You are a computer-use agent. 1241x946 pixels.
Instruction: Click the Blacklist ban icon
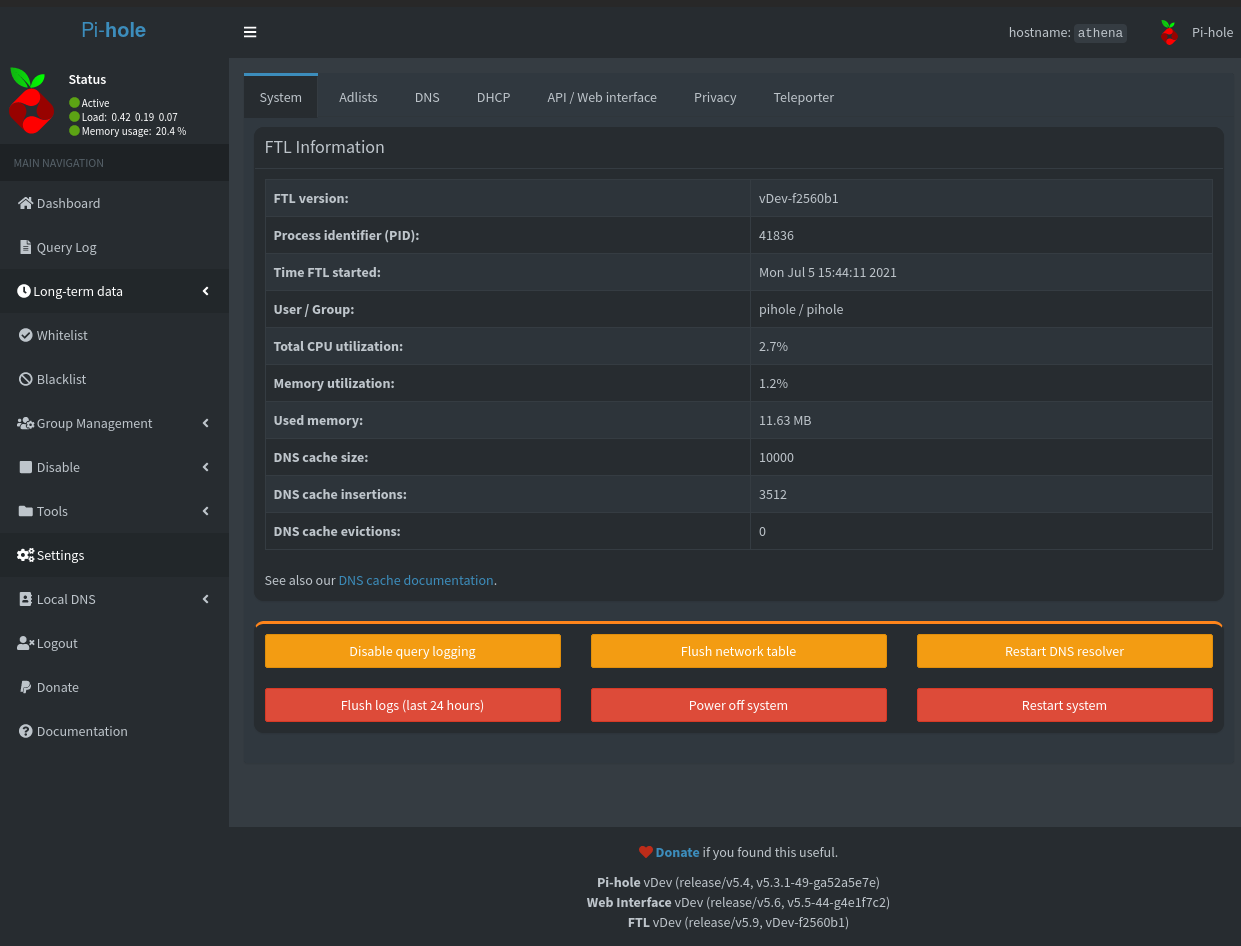(27, 379)
